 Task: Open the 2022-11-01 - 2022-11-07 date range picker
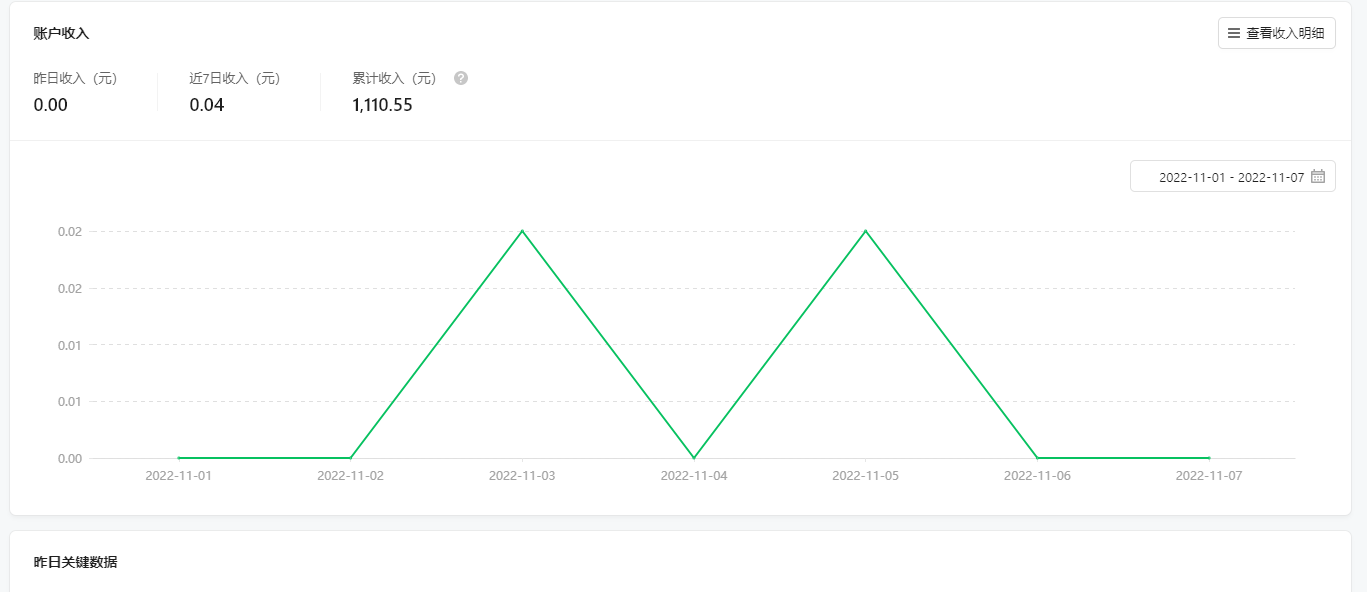pos(1232,176)
